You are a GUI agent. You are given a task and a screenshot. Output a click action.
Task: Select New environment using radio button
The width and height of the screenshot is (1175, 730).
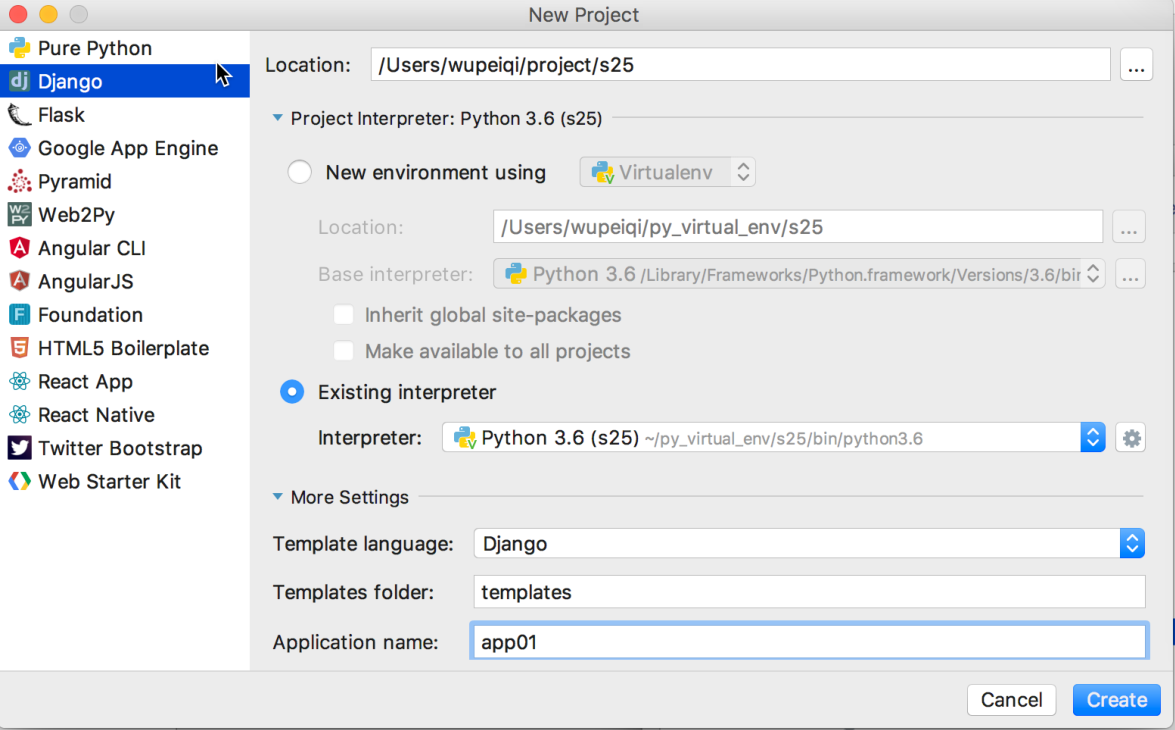pyautogui.click(x=300, y=172)
